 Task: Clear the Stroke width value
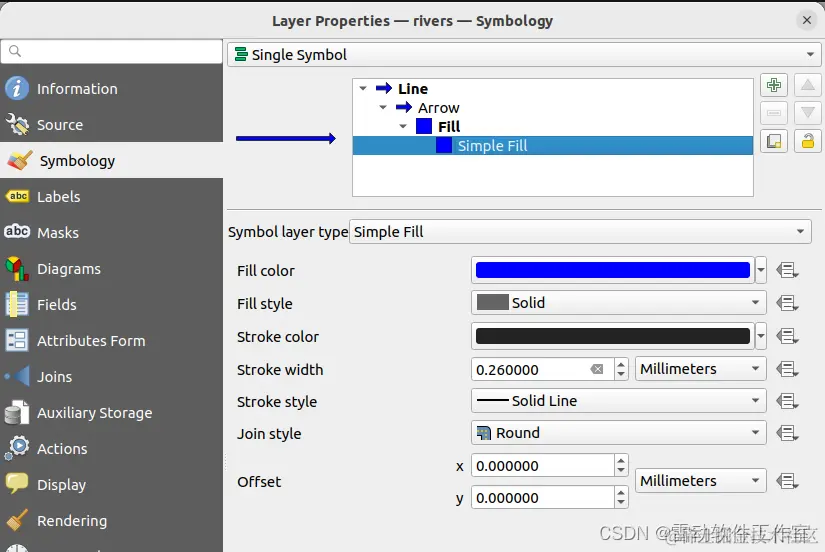coord(597,369)
